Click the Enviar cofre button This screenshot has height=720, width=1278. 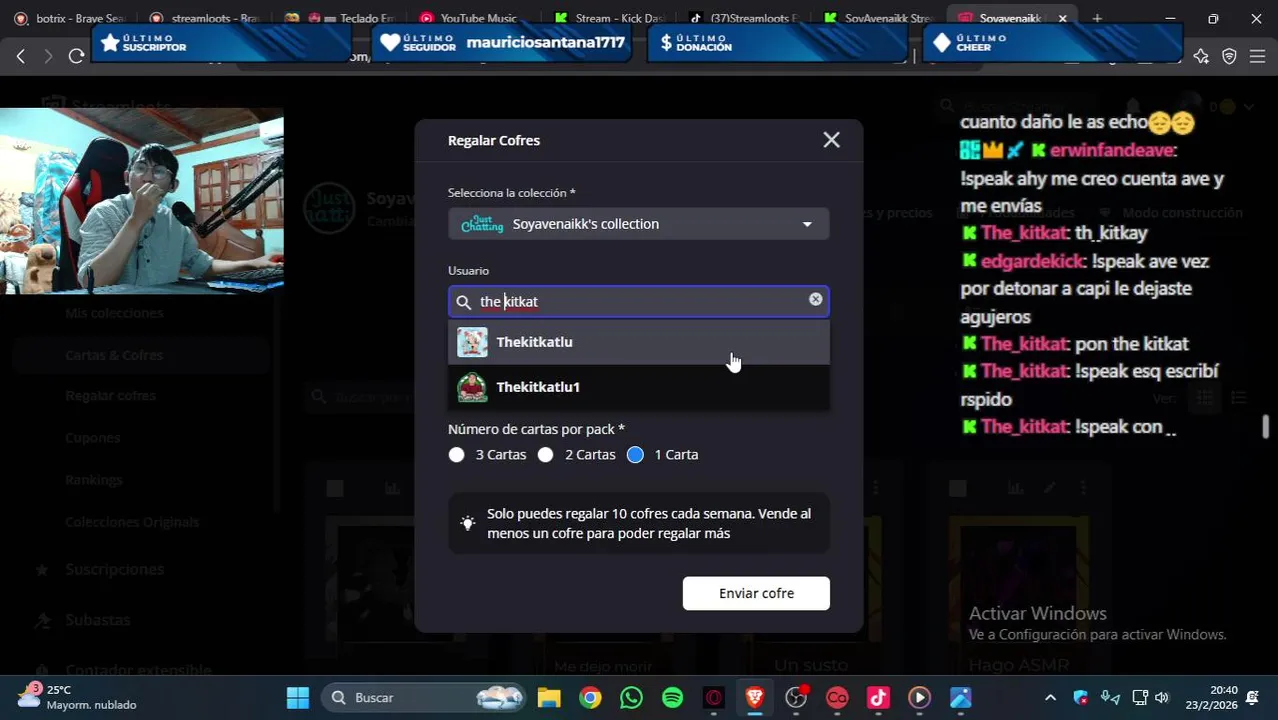coord(756,593)
